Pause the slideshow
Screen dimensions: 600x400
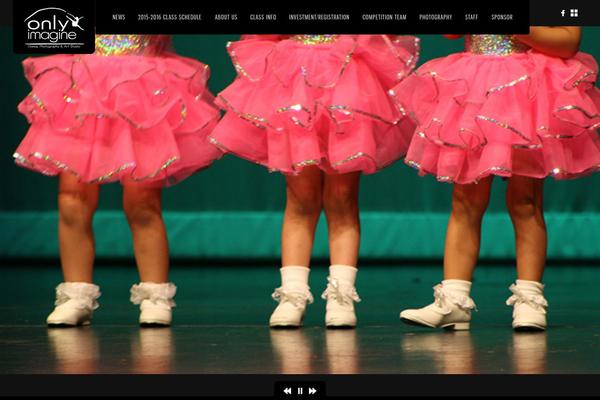[300, 391]
